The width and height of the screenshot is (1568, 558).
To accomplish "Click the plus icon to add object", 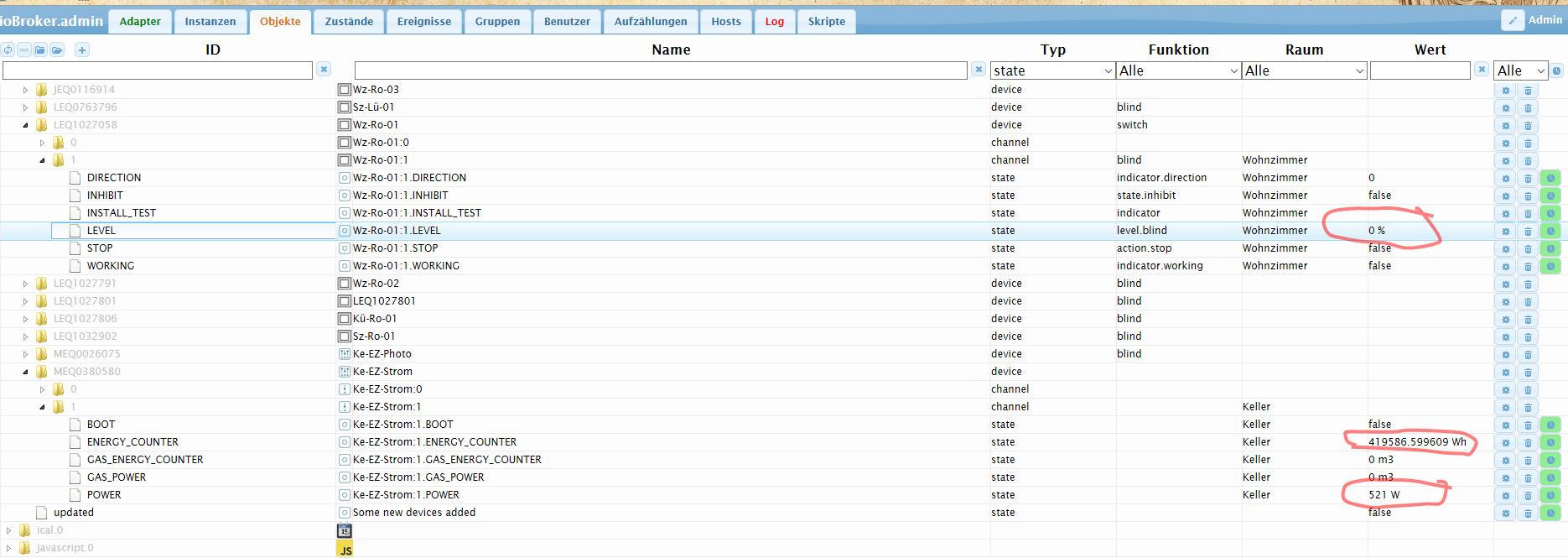I will [x=82, y=50].
